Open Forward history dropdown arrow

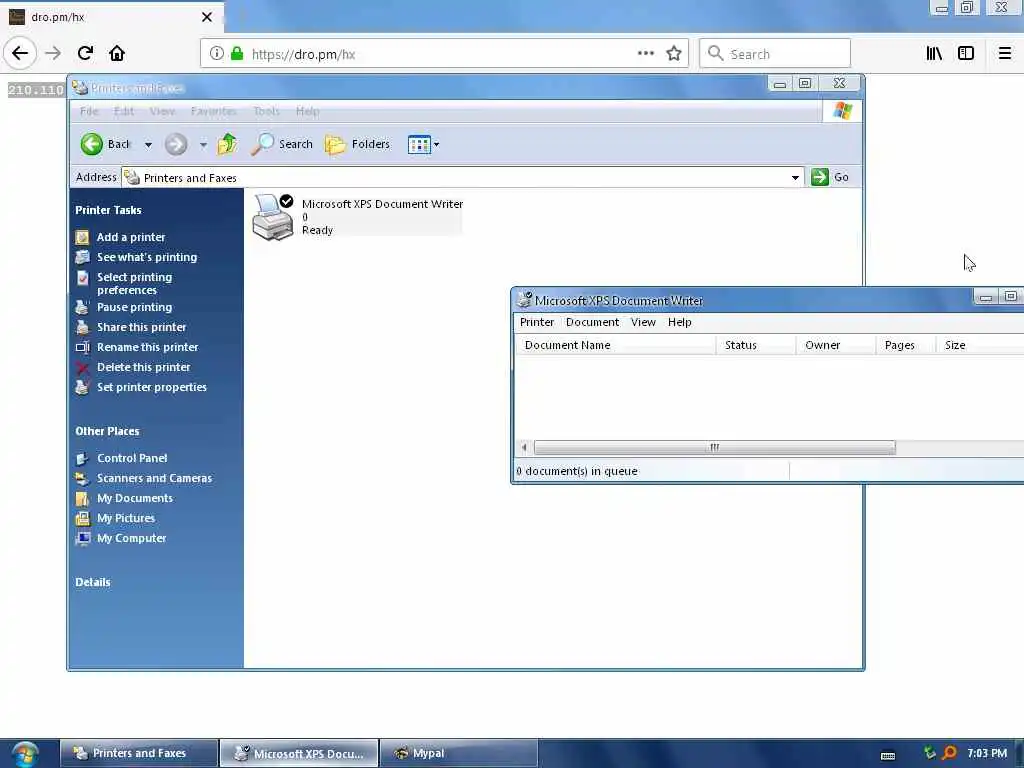click(x=203, y=144)
